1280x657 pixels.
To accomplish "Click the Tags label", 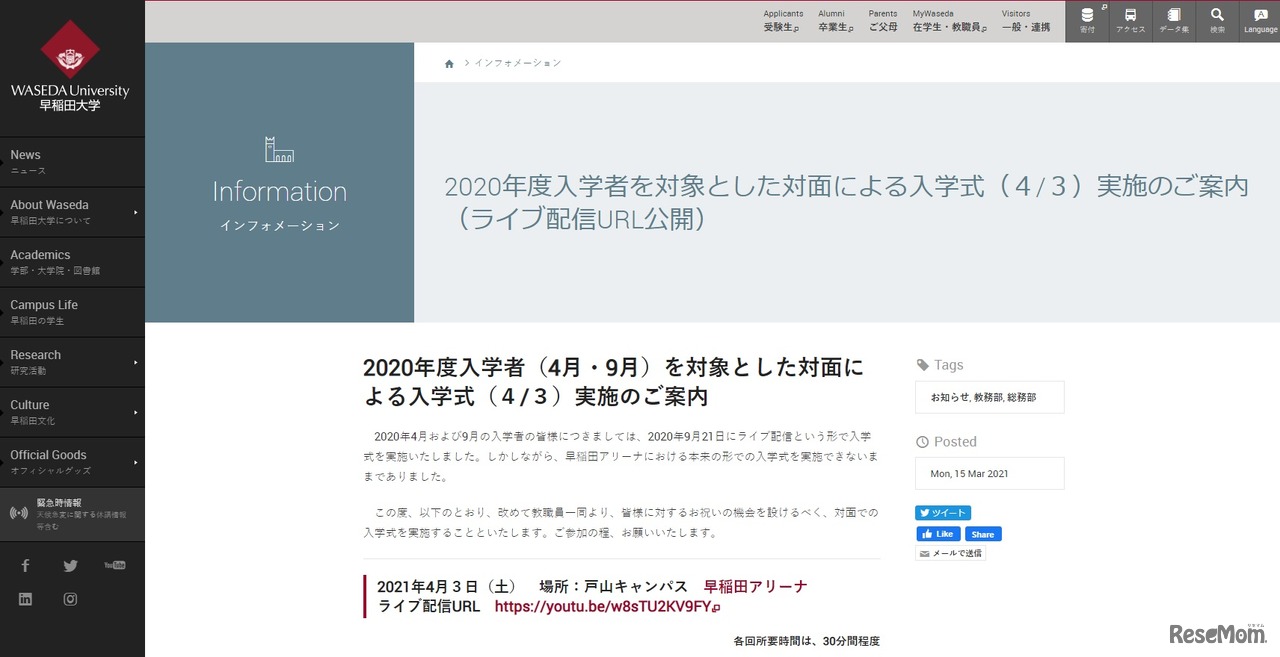I will tap(948, 366).
